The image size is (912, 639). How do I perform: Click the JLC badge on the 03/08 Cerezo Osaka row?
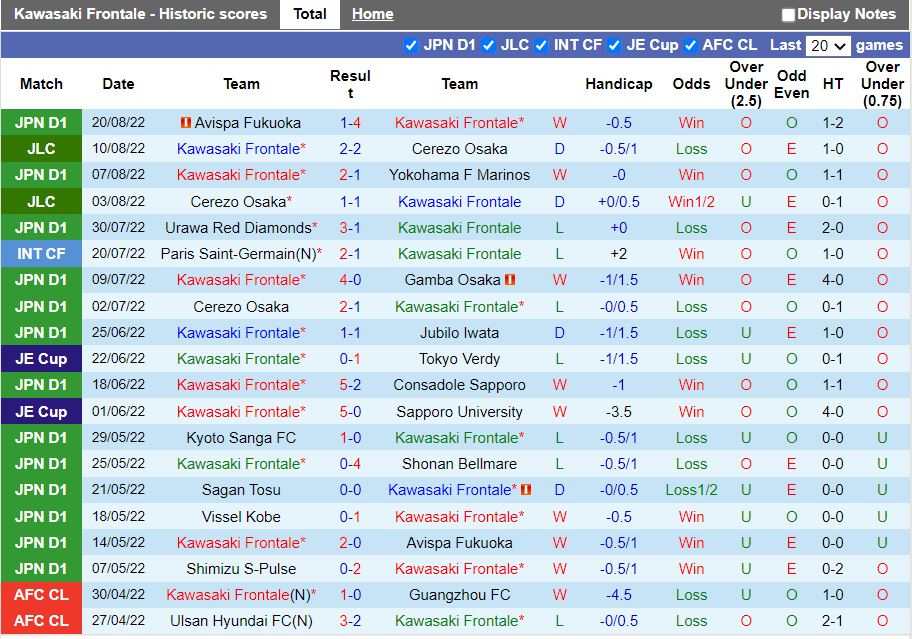tap(41, 201)
